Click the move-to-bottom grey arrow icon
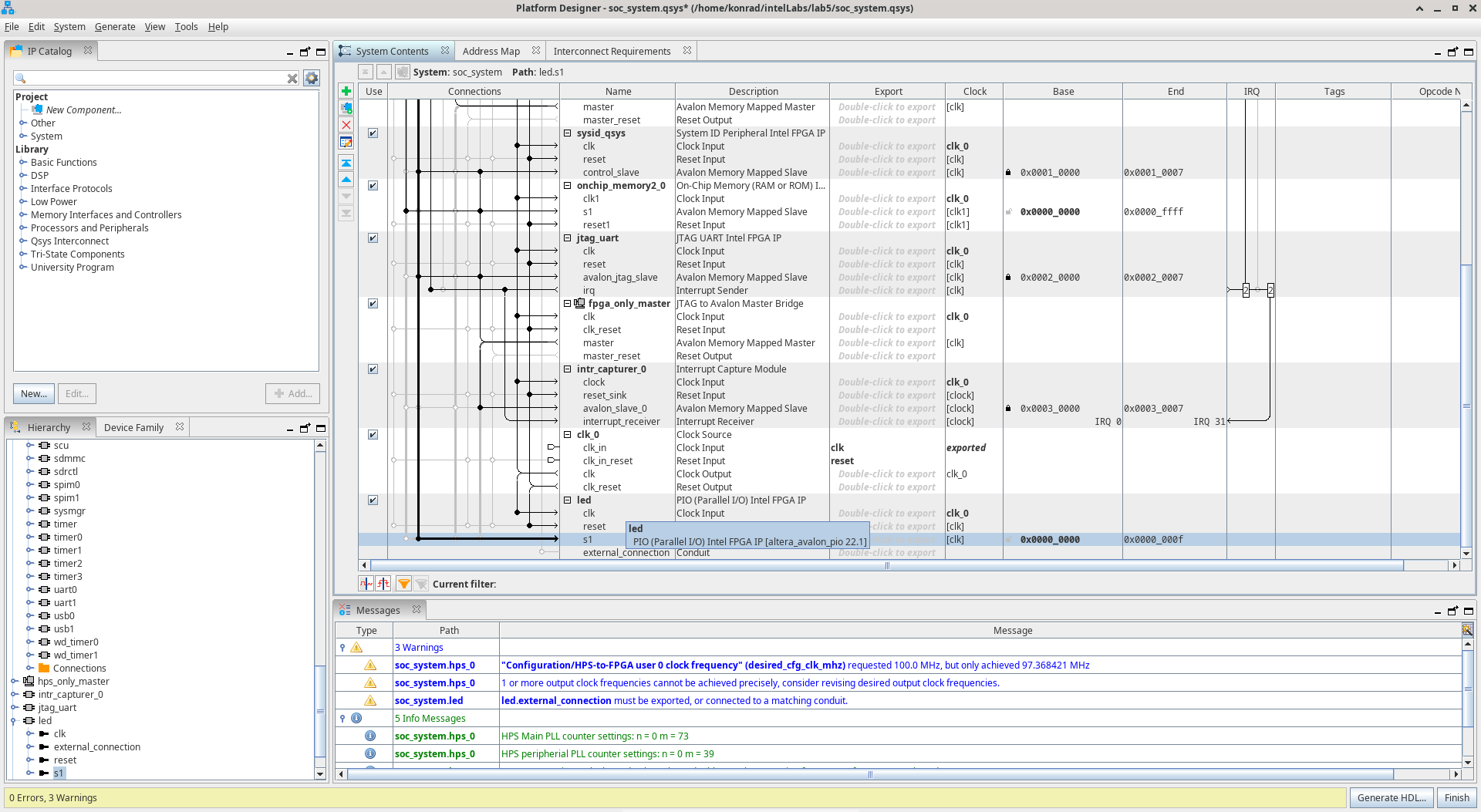The height and width of the screenshot is (812, 1481). pyautogui.click(x=346, y=214)
